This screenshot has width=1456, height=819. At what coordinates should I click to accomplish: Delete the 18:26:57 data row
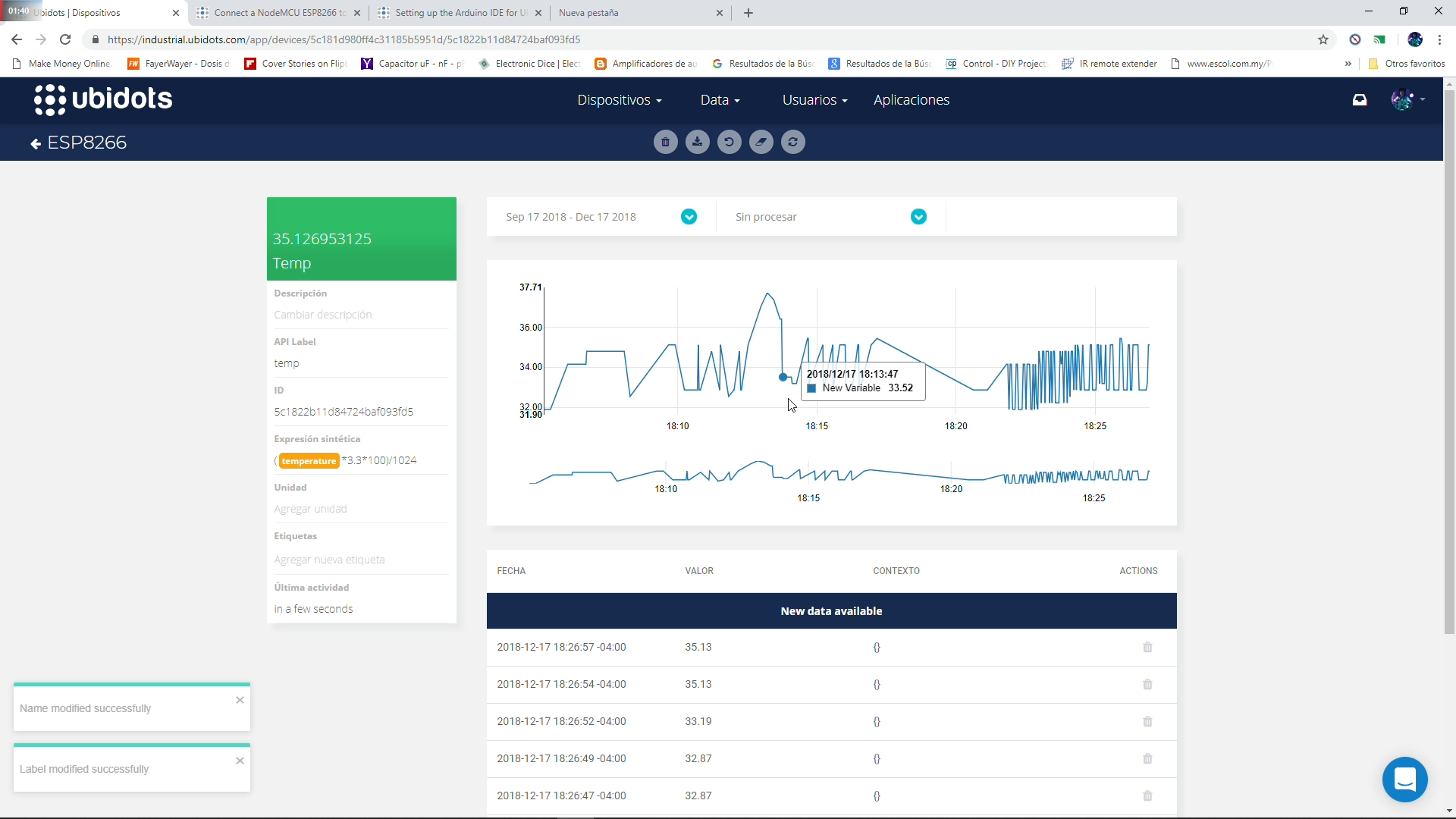tap(1147, 647)
